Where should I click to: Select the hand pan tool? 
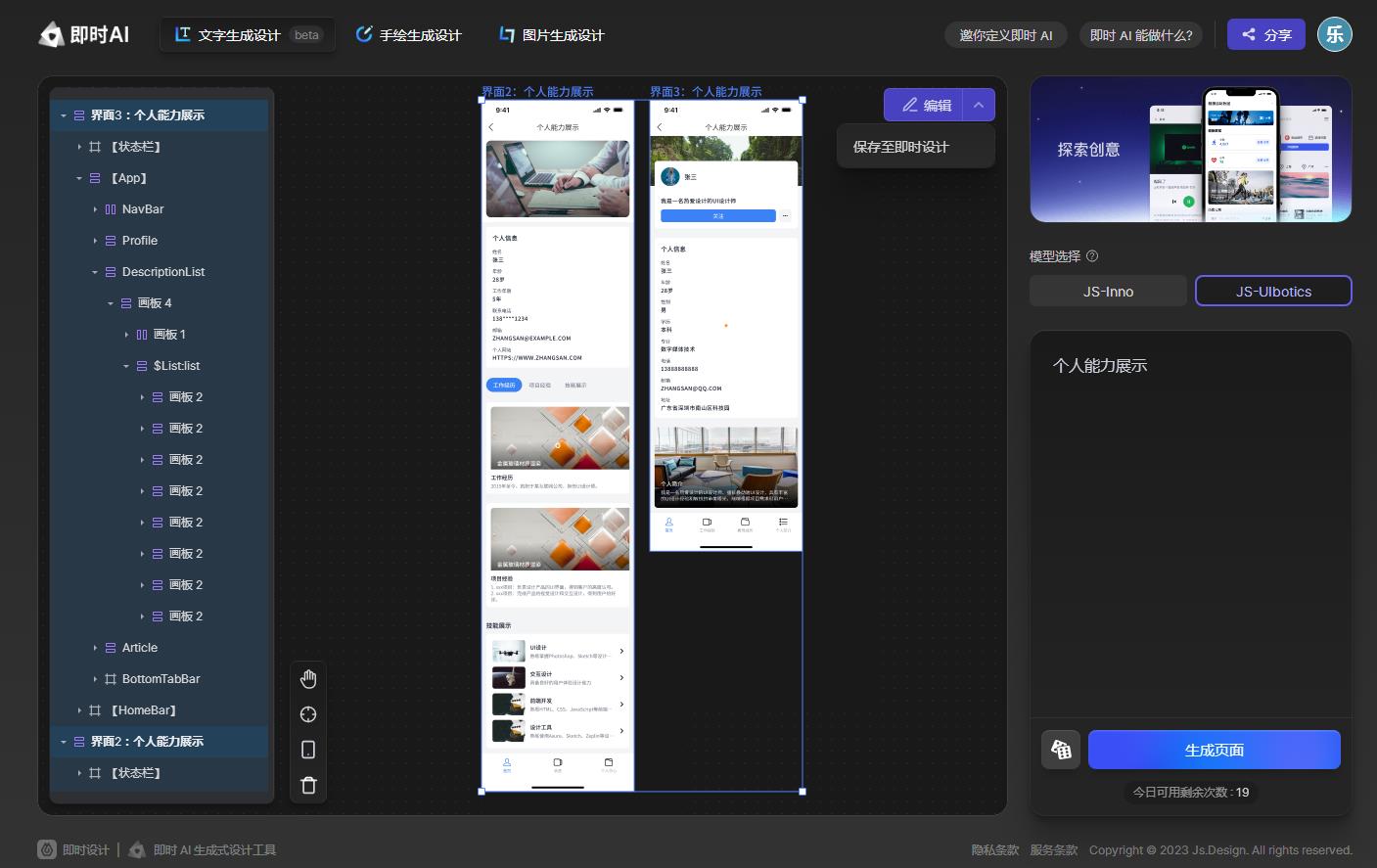pos(308,679)
